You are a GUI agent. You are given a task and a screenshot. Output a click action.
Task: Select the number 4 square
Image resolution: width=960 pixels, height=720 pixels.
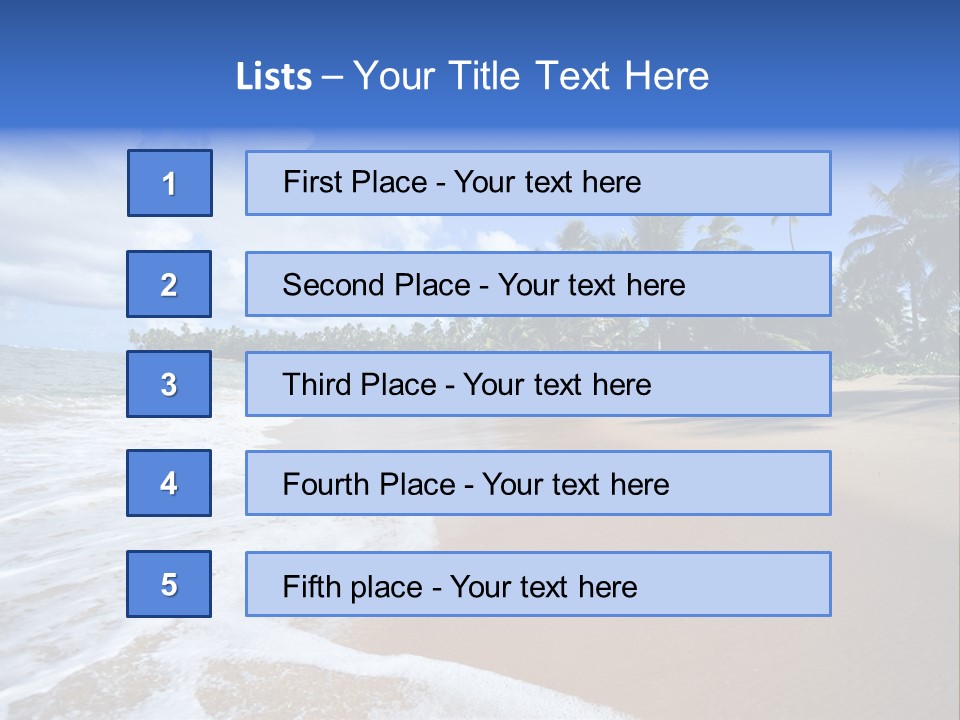click(169, 483)
